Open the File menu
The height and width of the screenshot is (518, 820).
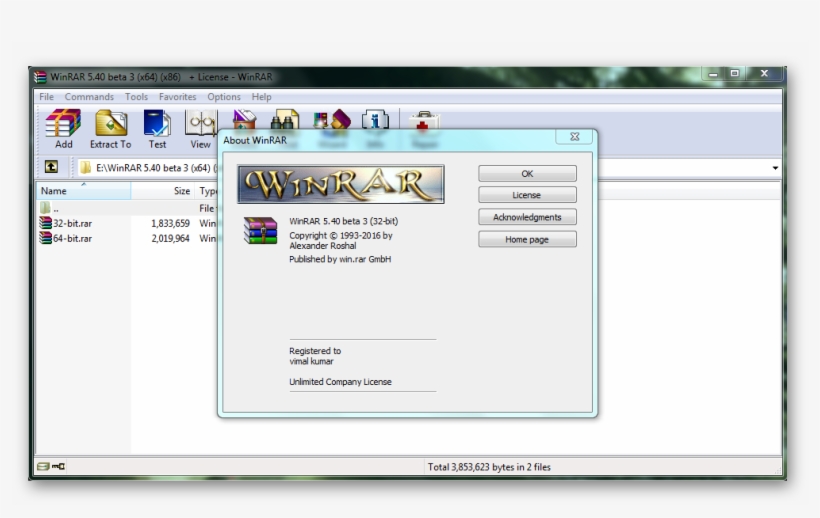(47, 97)
